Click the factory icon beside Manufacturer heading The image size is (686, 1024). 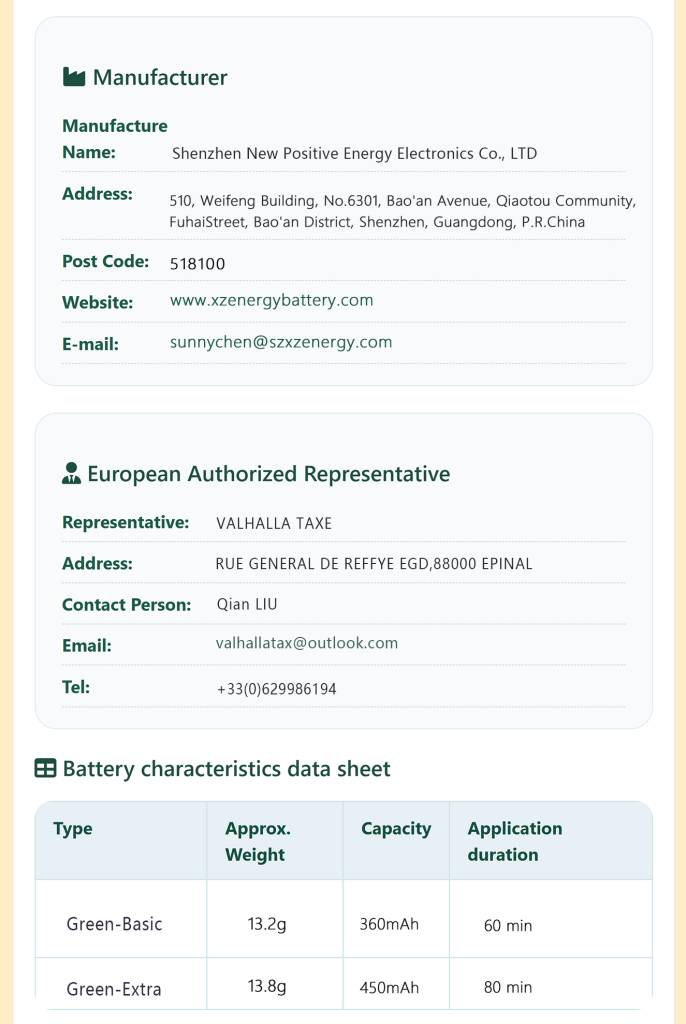tap(74, 77)
